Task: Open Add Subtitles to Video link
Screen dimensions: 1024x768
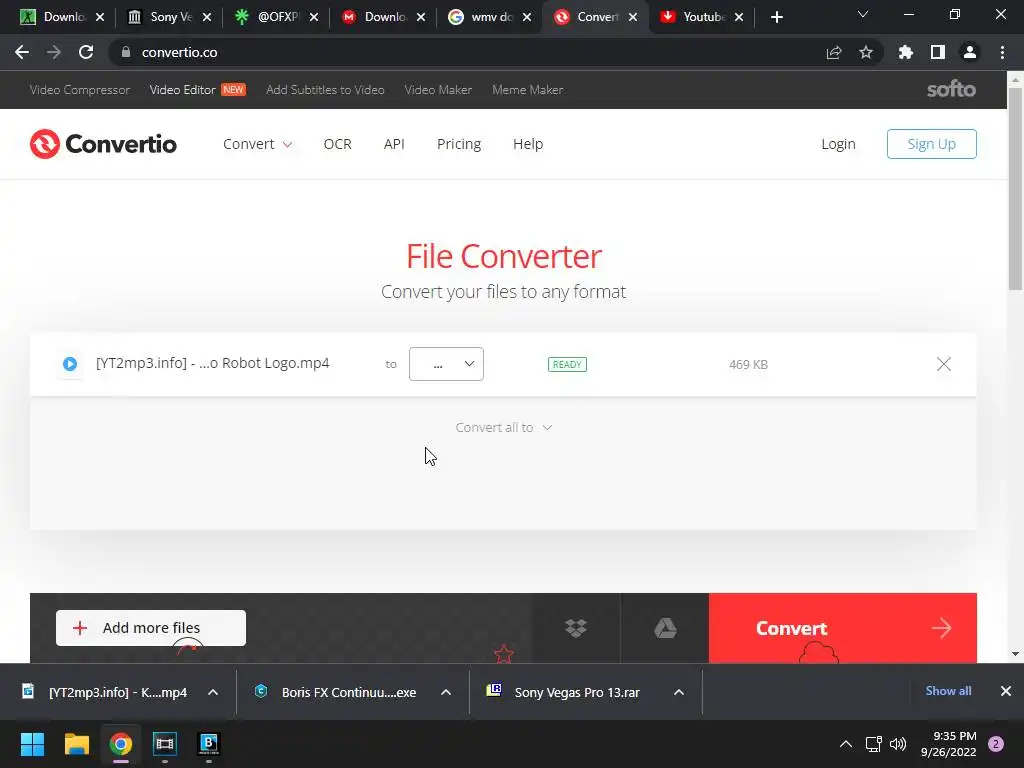Action: point(325,89)
